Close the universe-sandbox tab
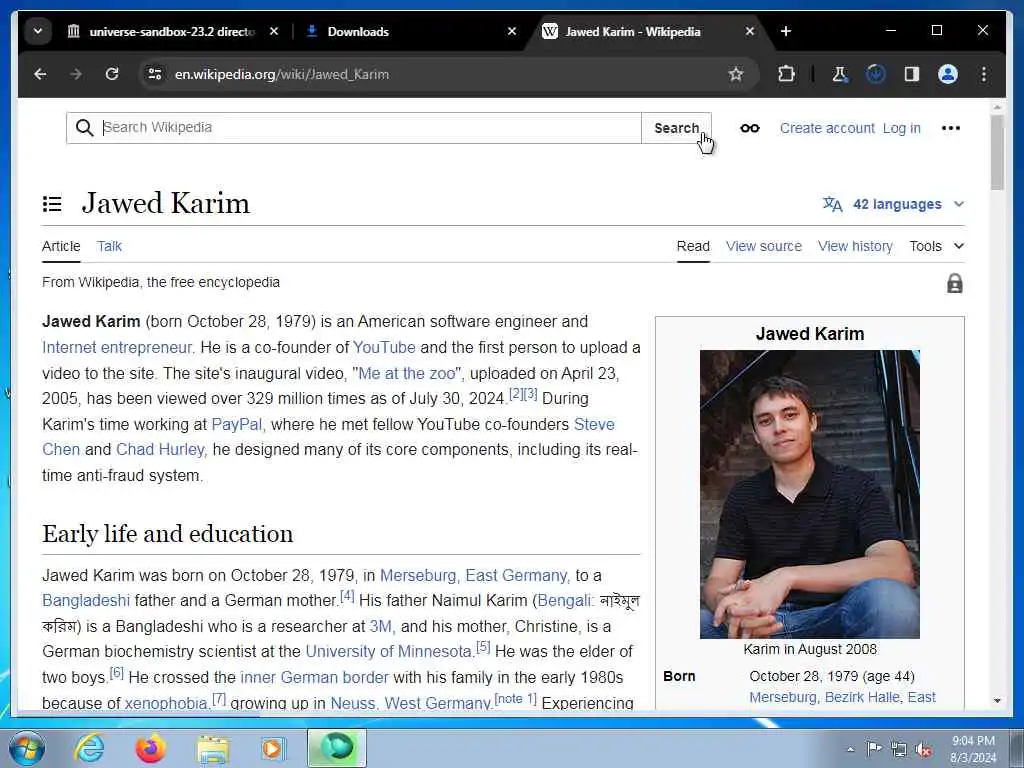Image resolution: width=1024 pixels, height=768 pixels. coord(274,31)
